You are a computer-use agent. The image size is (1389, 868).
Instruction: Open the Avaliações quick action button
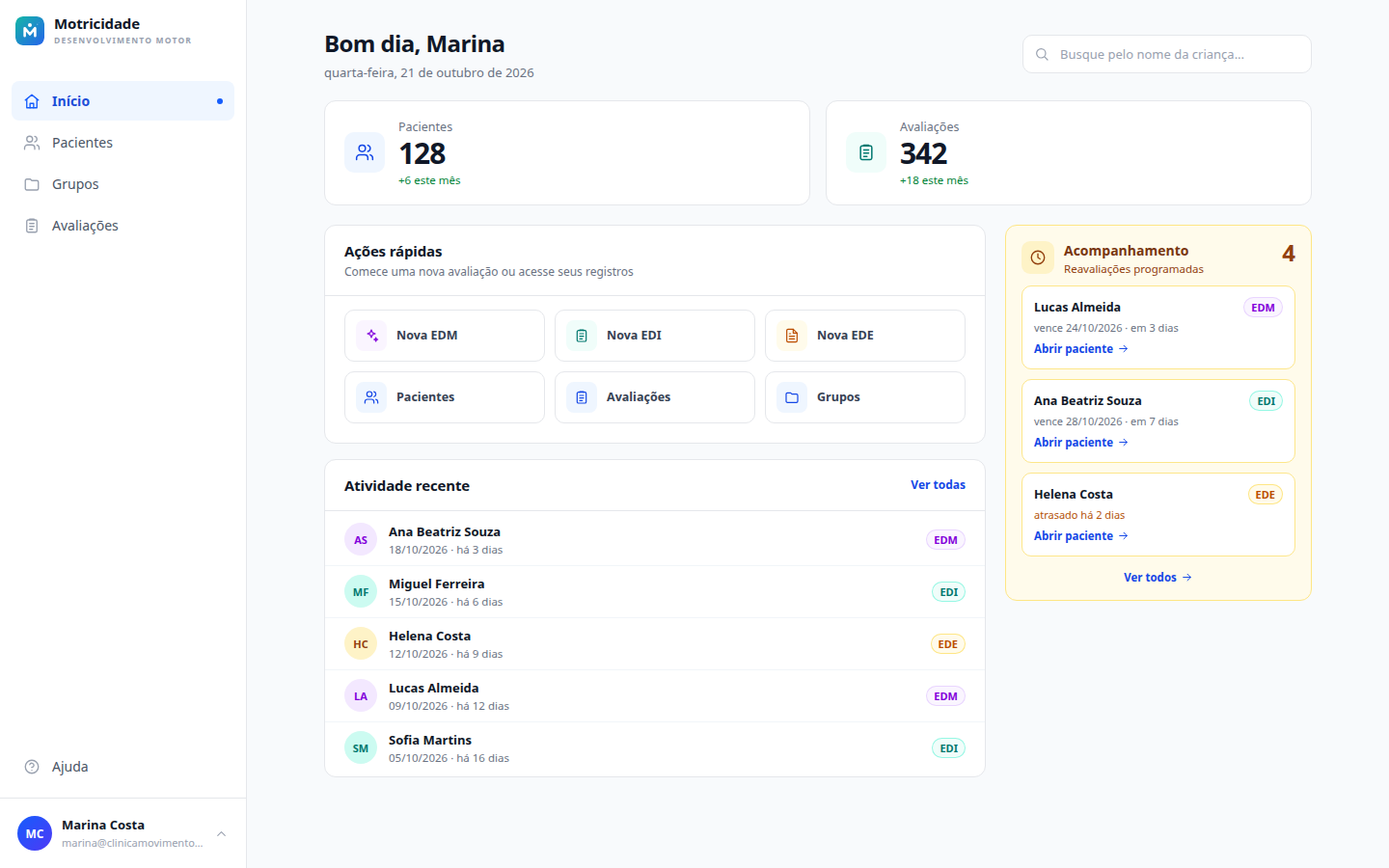655,397
